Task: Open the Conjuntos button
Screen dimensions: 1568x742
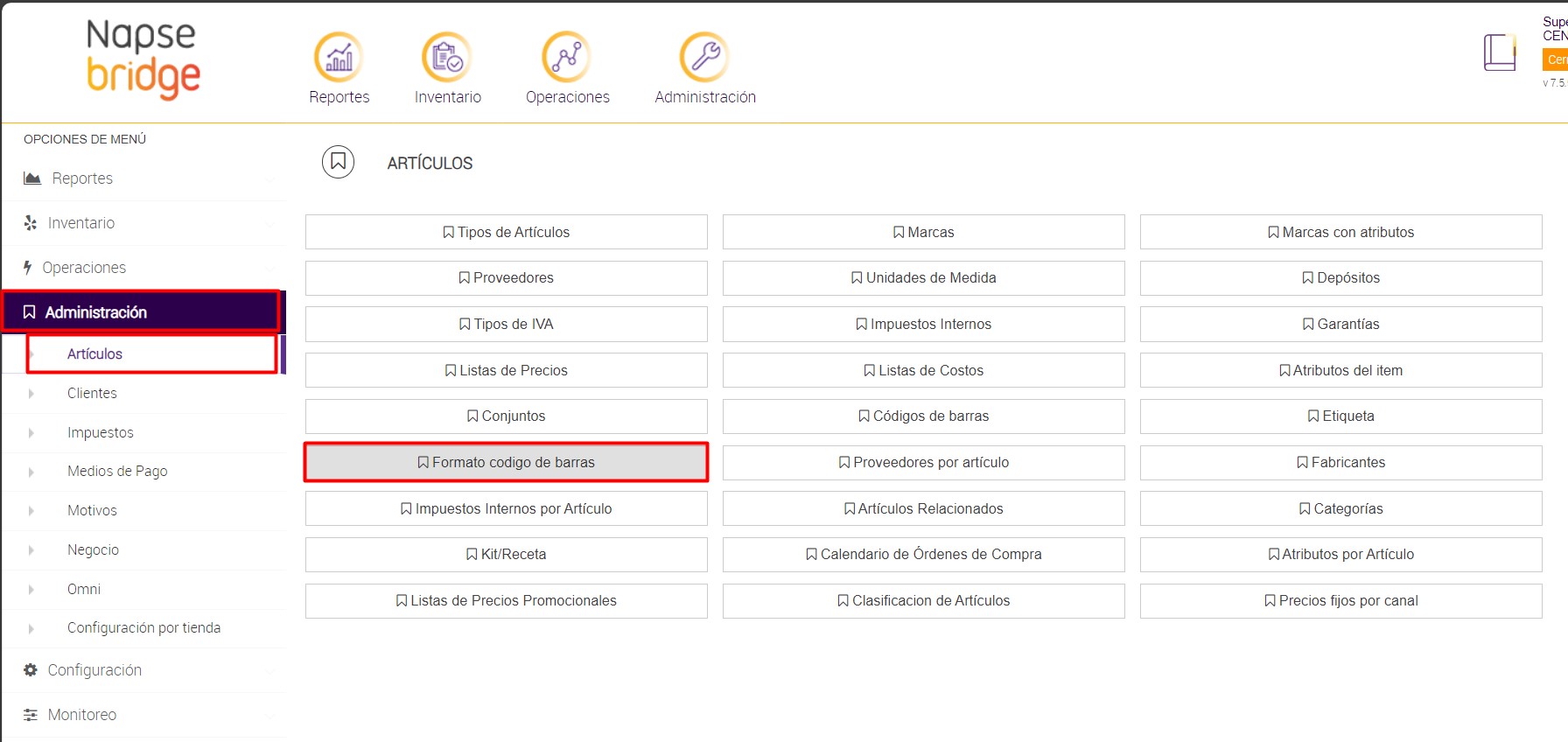Action: click(x=506, y=416)
